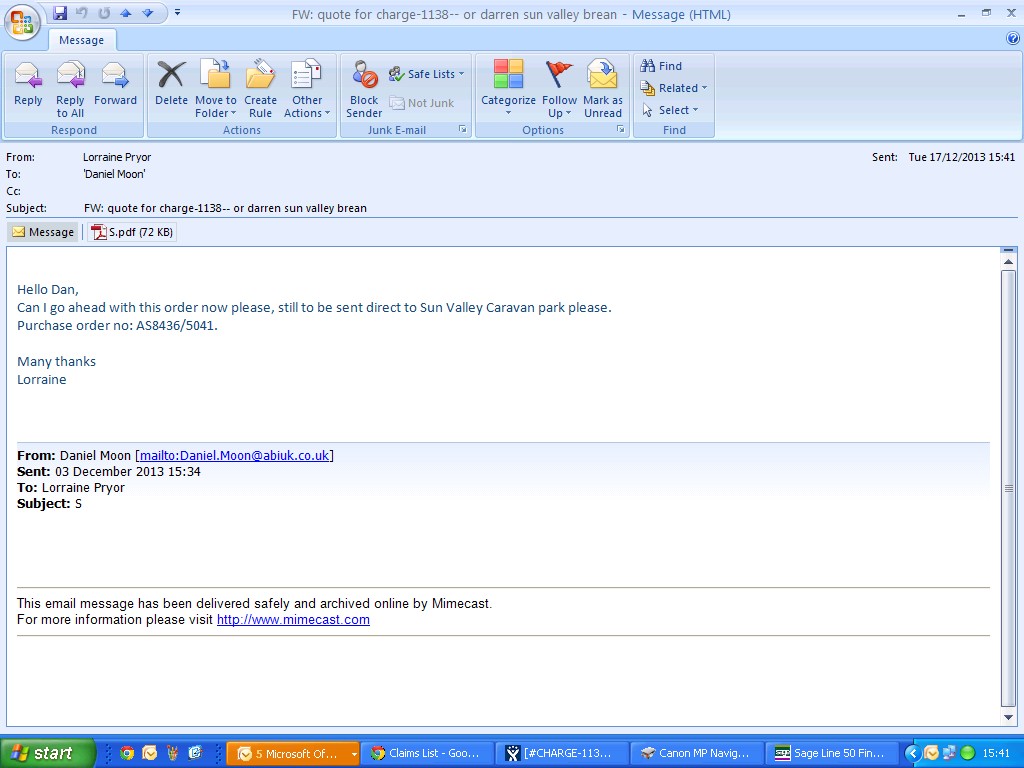The height and width of the screenshot is (768, 1024).
Task: Open Select dropdown
Action: point(670,110)
